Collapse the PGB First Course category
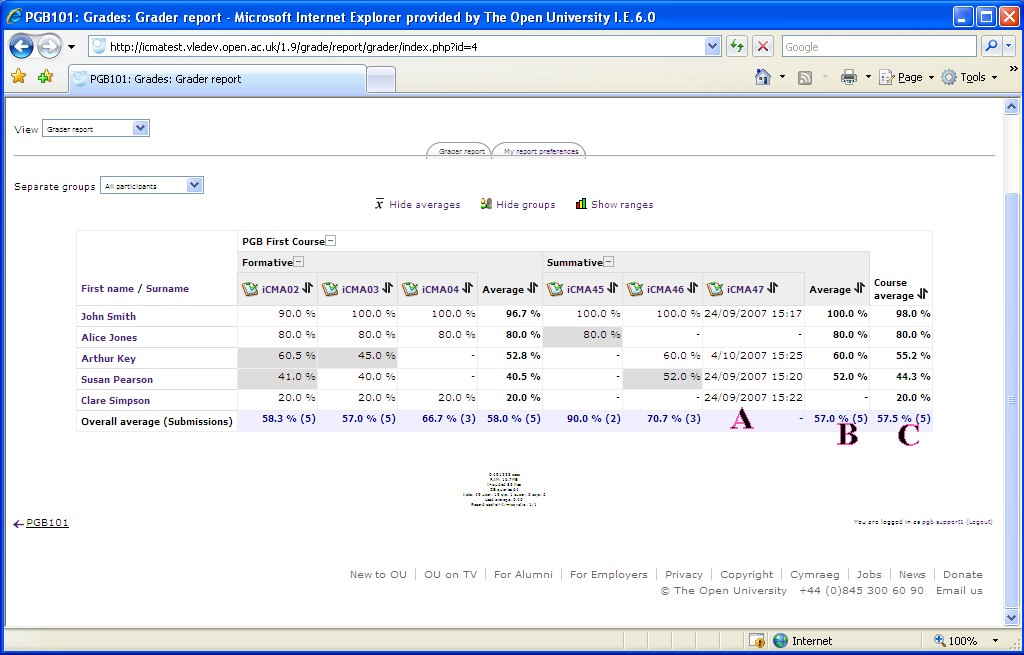Screen dimensions: 1024x655 tap(331, 241)
